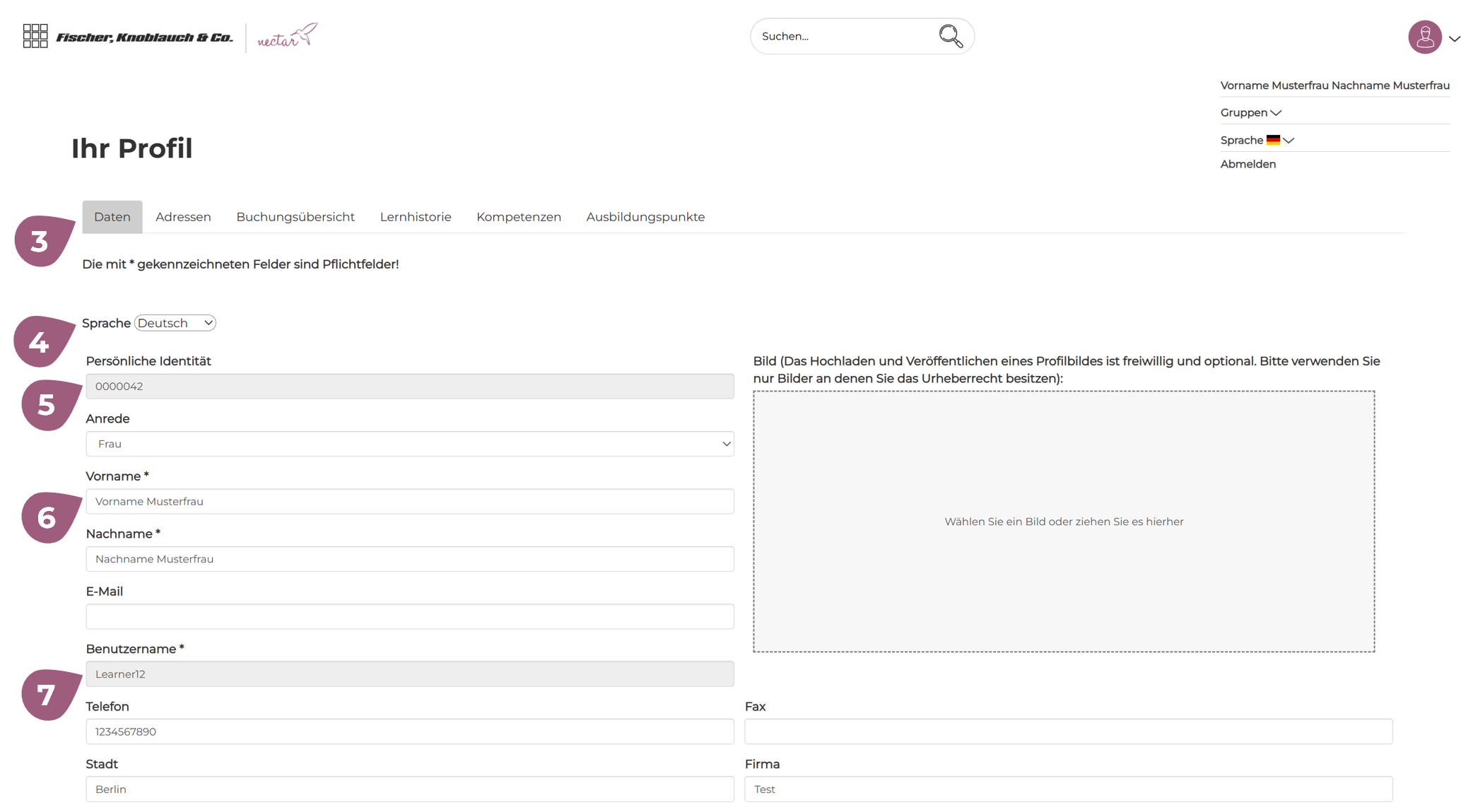The width and height of the screenshot is (1461, 812).
Task: Focus the E-Mail input field
Action: (x=409, y=616)
